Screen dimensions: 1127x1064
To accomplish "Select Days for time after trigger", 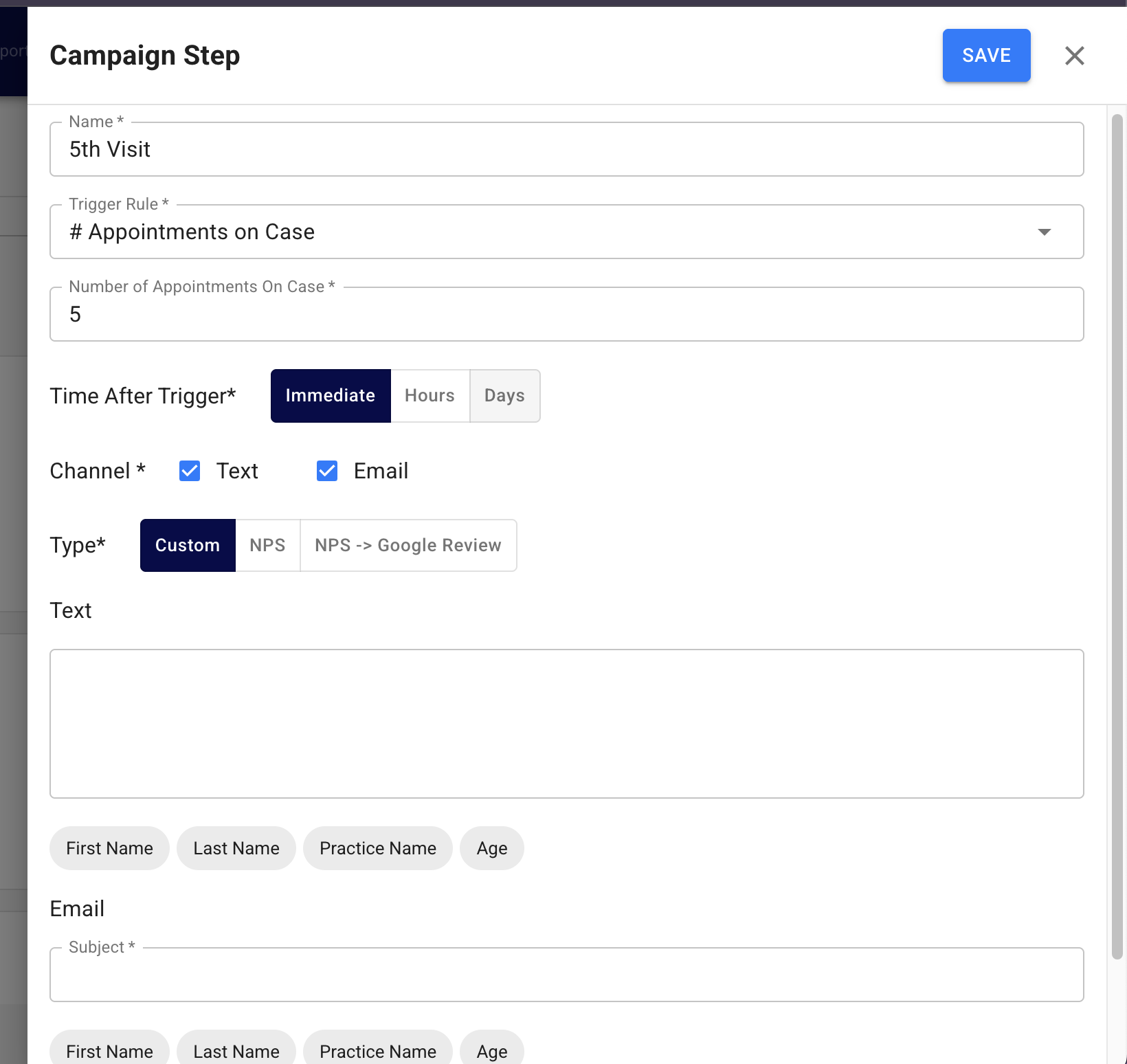I will tap(504, 396).
